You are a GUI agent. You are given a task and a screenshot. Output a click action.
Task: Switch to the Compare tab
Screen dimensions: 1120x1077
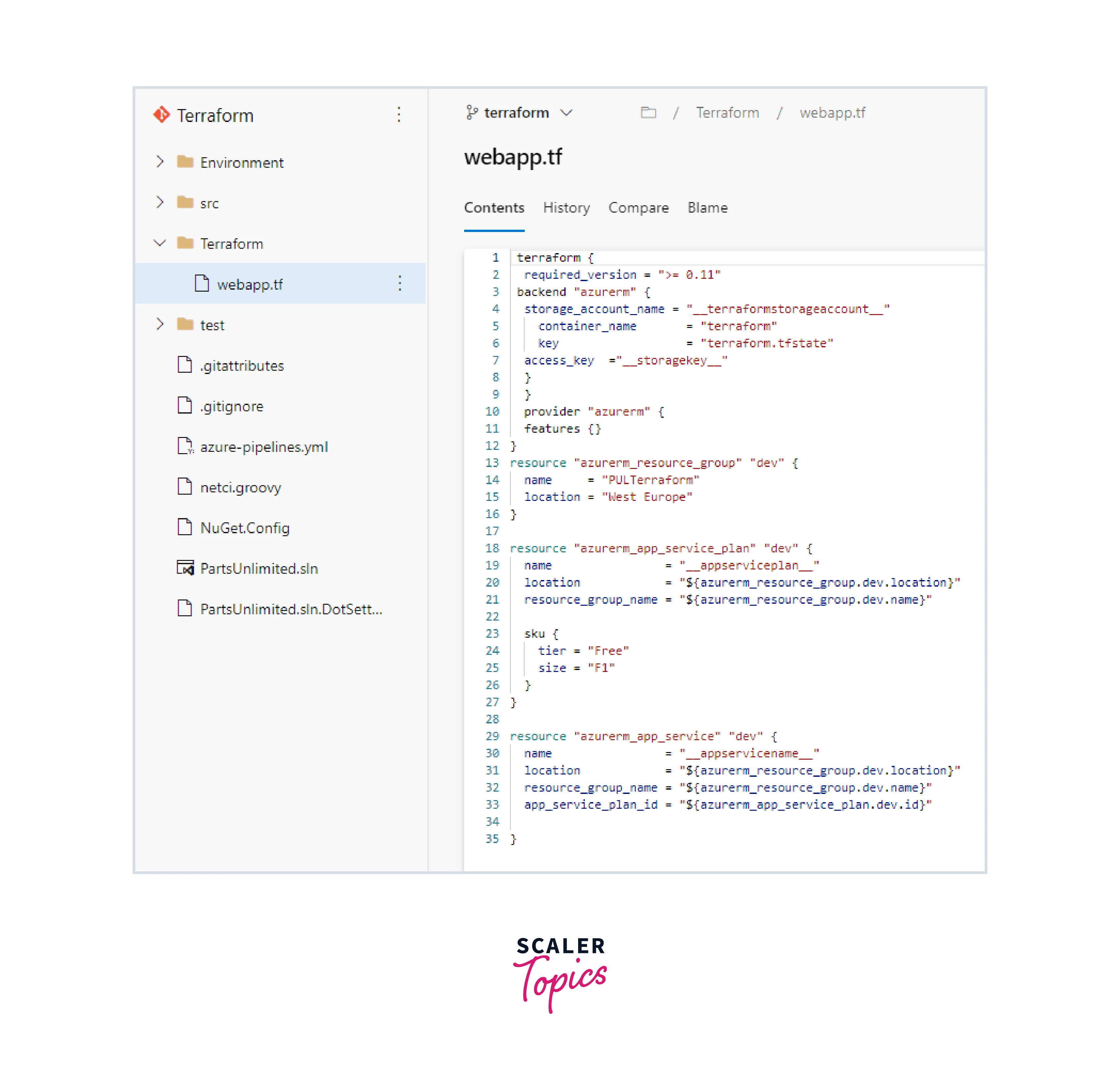(638, 208)
